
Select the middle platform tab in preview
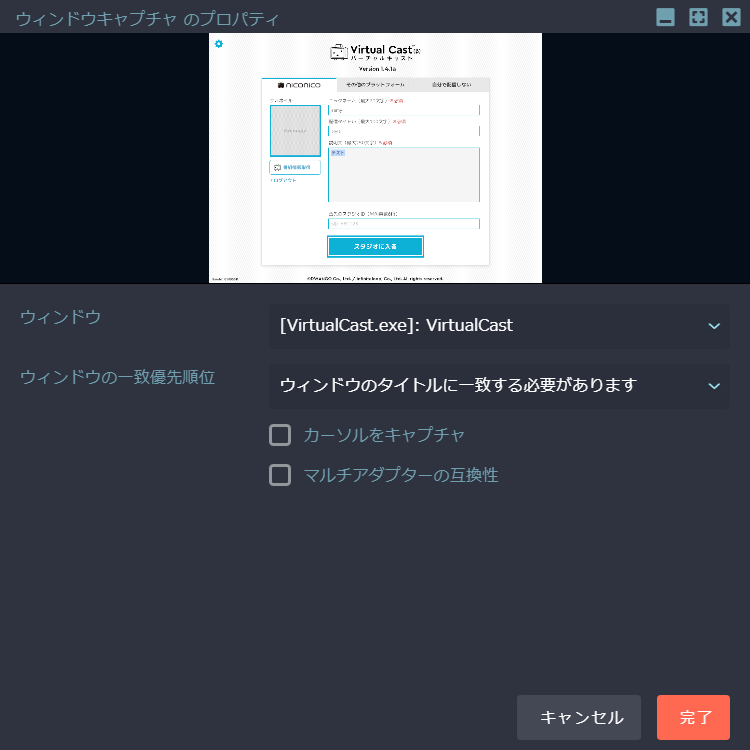375,85
